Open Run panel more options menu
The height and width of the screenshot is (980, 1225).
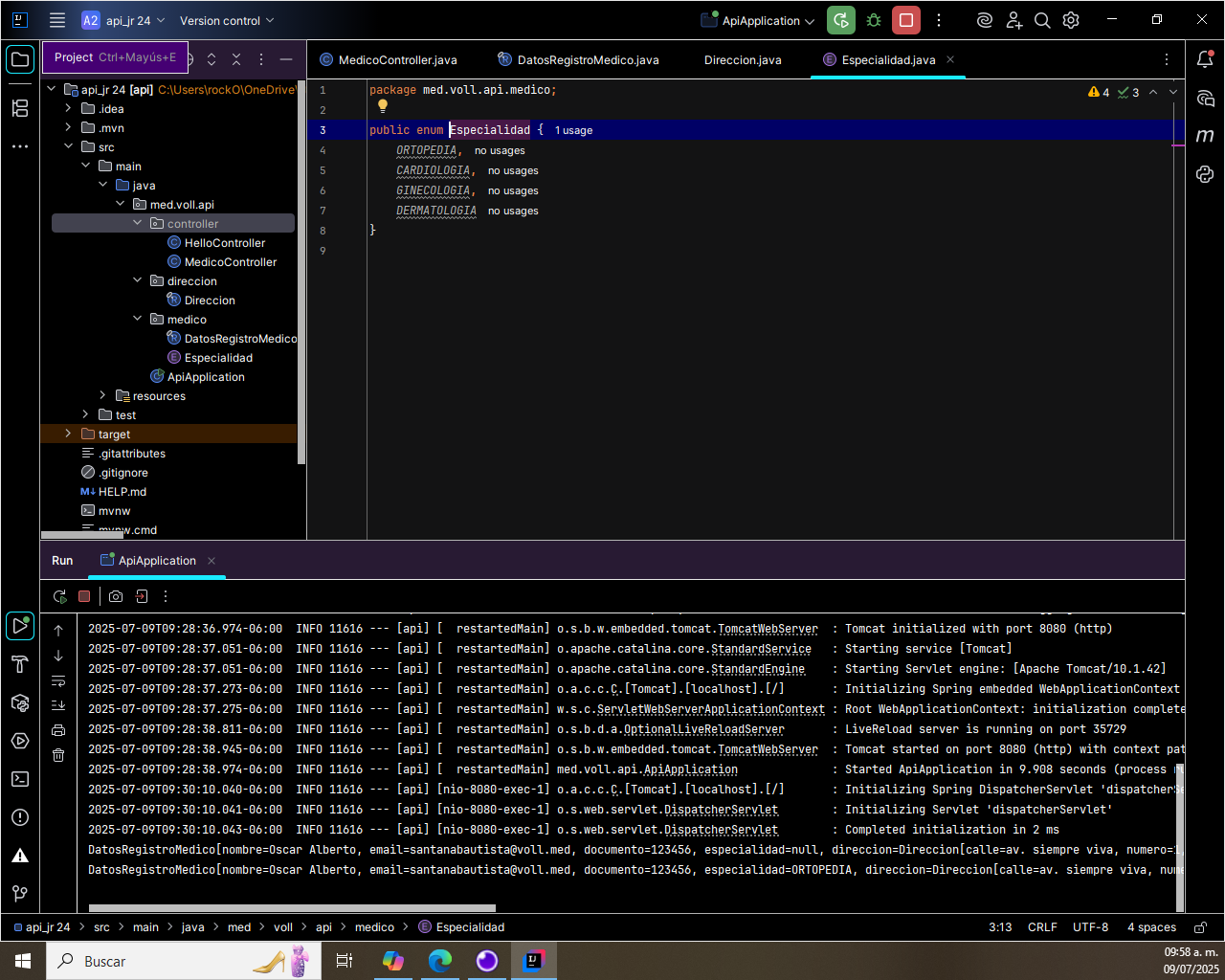(166, 596)
